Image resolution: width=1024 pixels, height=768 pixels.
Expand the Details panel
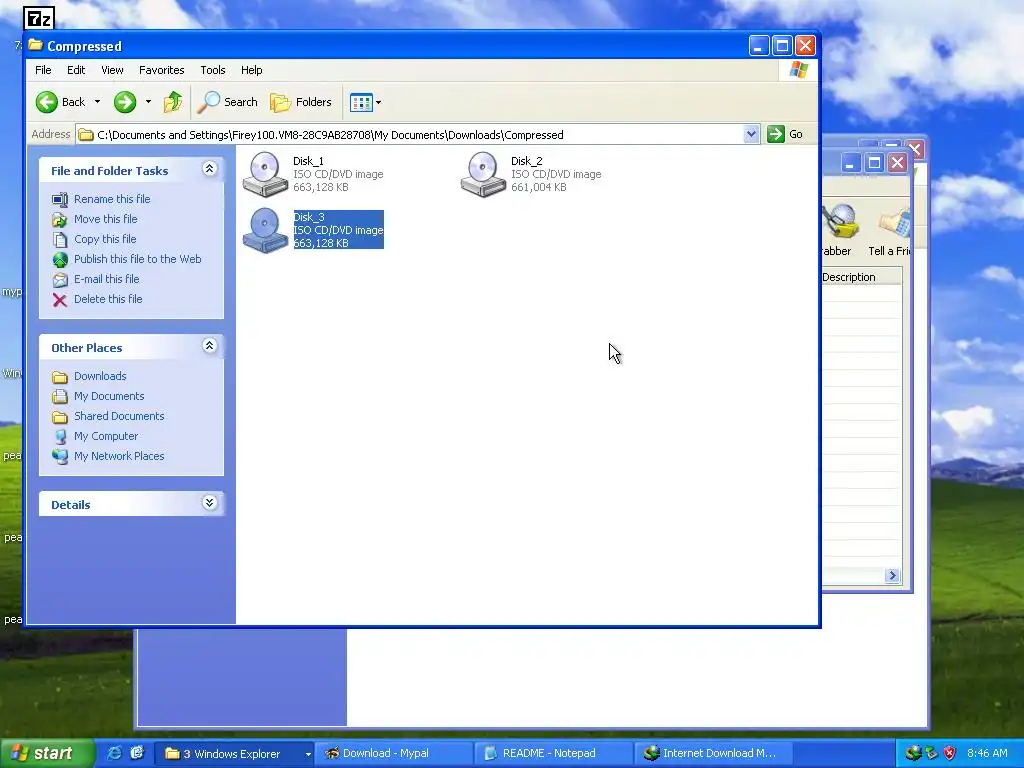(x=209, y=503)
